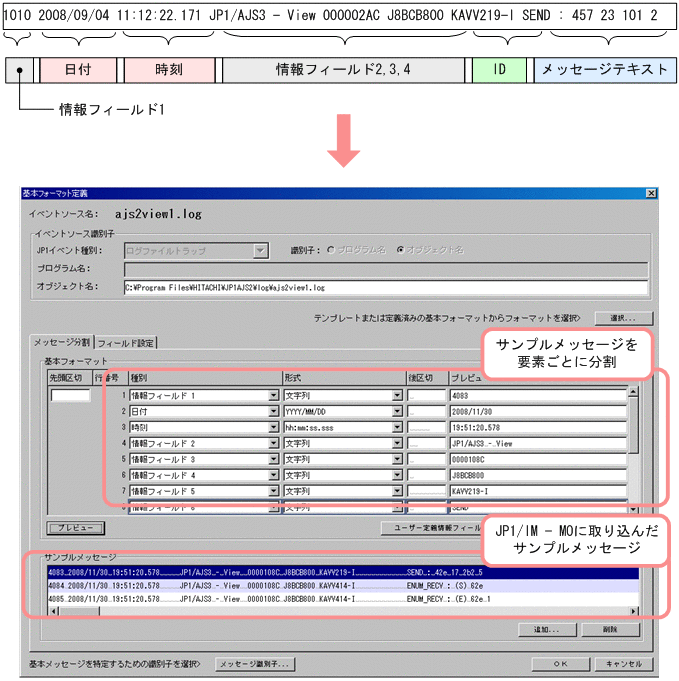Click the format table vertical scroll thumb
This screenshot has width=679, height=681.
click(x=633, y=425)
